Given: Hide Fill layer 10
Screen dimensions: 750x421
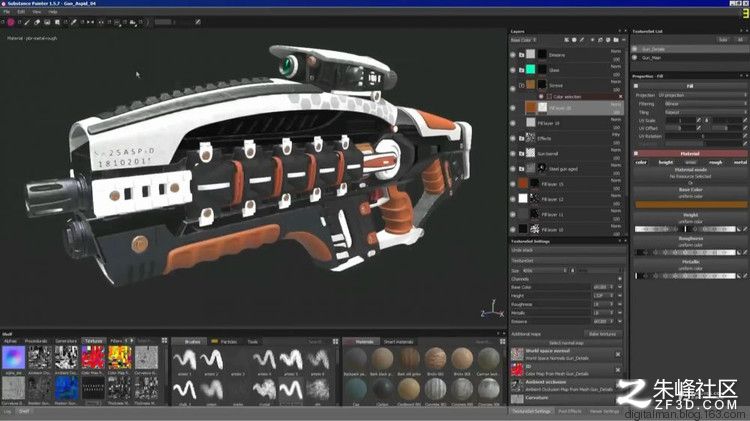Looking at the screenshot, I should tap(513, 230).
